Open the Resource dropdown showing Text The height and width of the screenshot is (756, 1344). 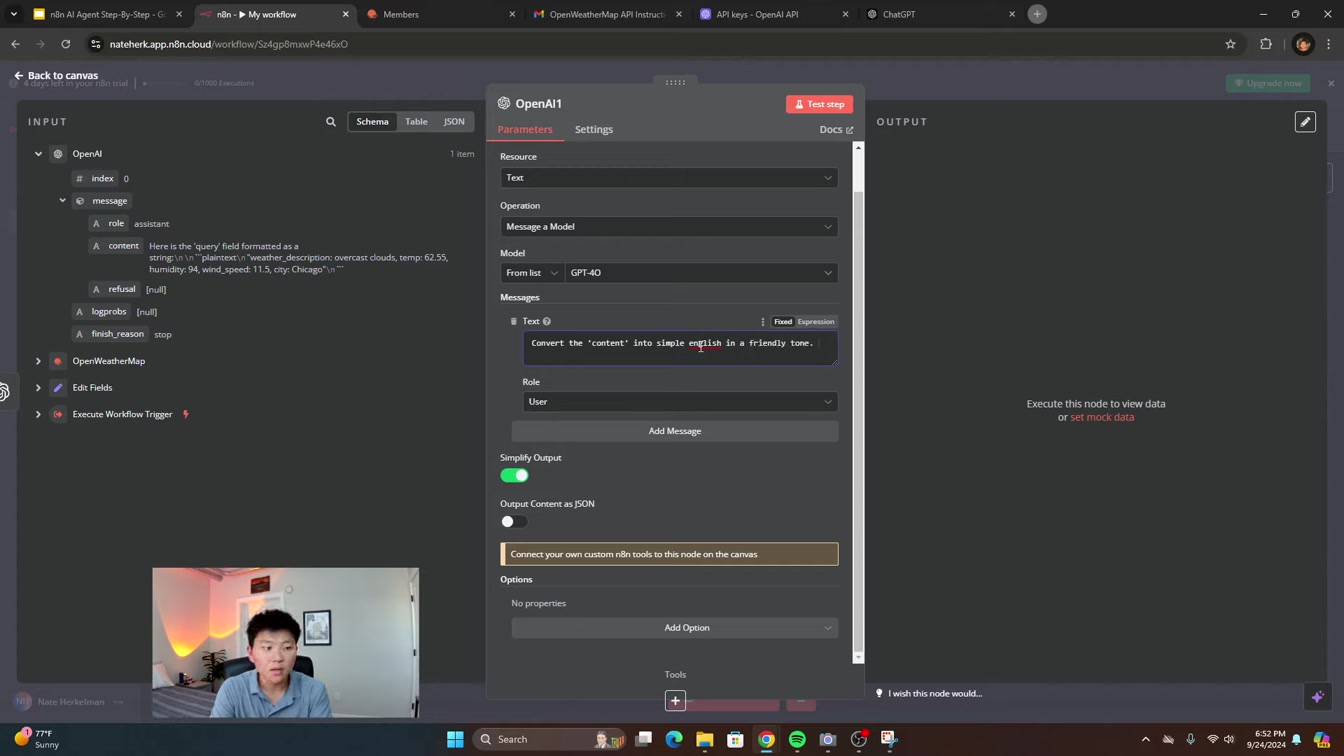click(x=669, y=178)
